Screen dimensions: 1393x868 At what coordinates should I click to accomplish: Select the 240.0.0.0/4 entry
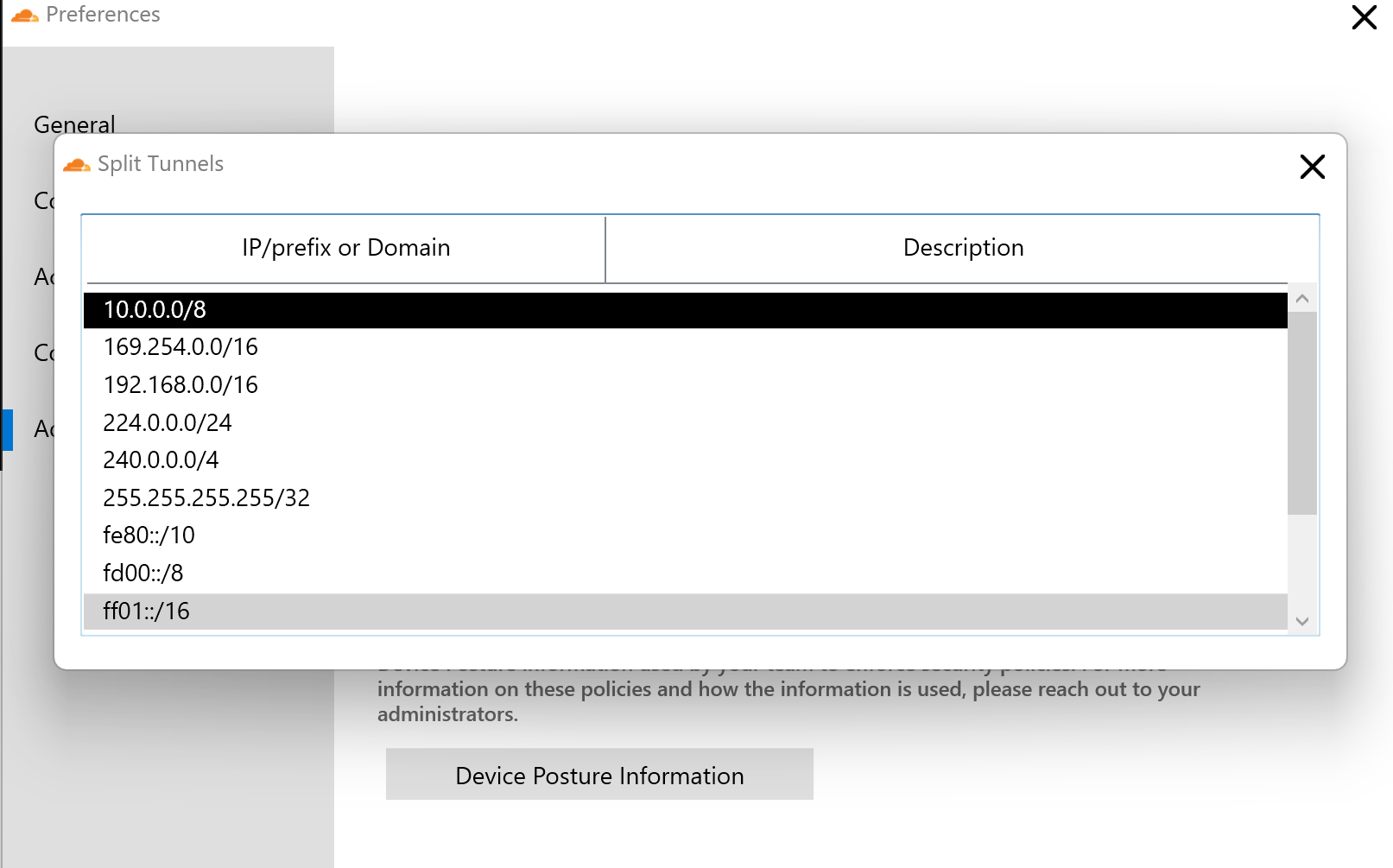tap(345, 459)
